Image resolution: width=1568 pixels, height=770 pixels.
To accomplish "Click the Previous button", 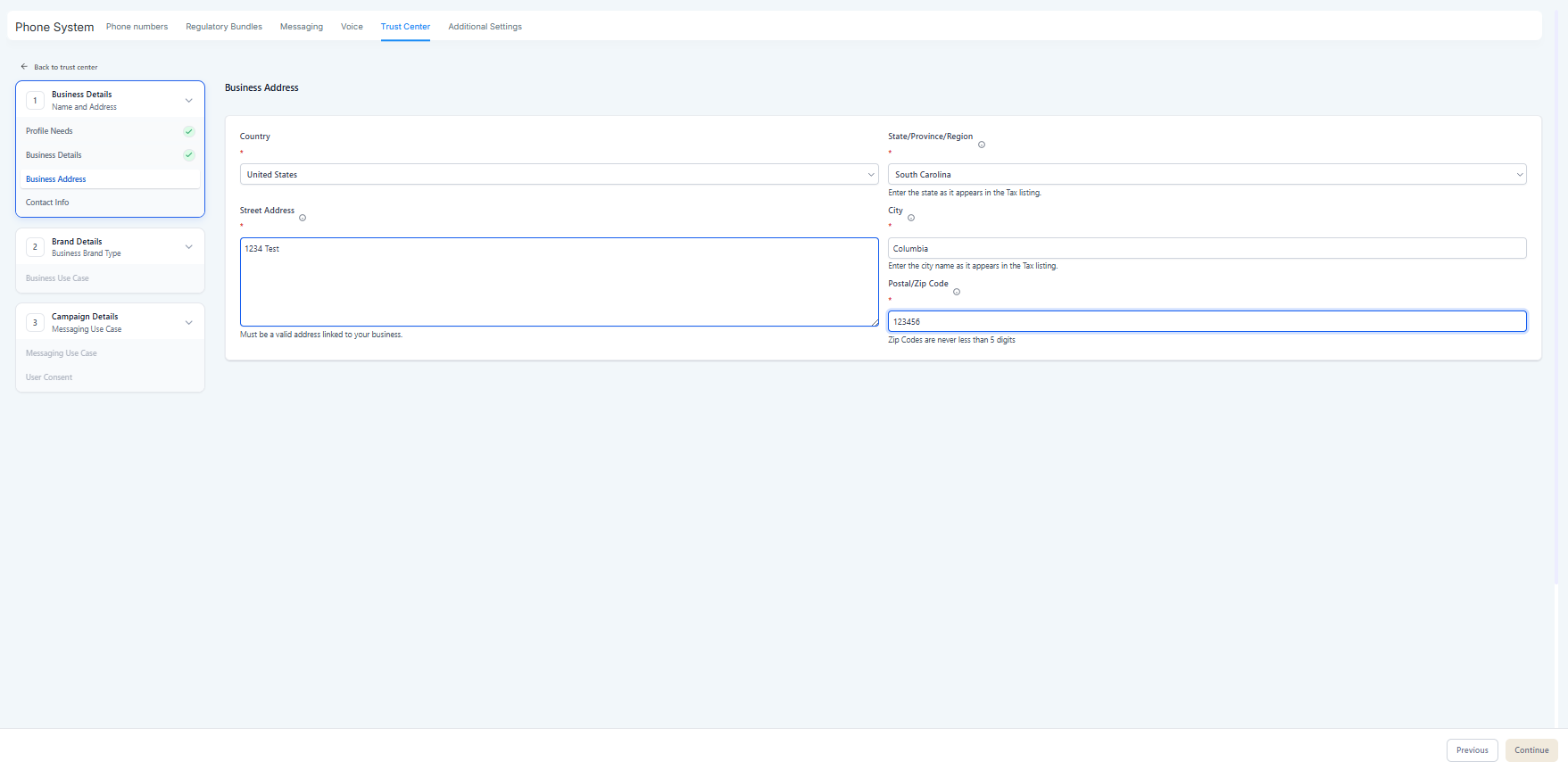I will 1472,750.
